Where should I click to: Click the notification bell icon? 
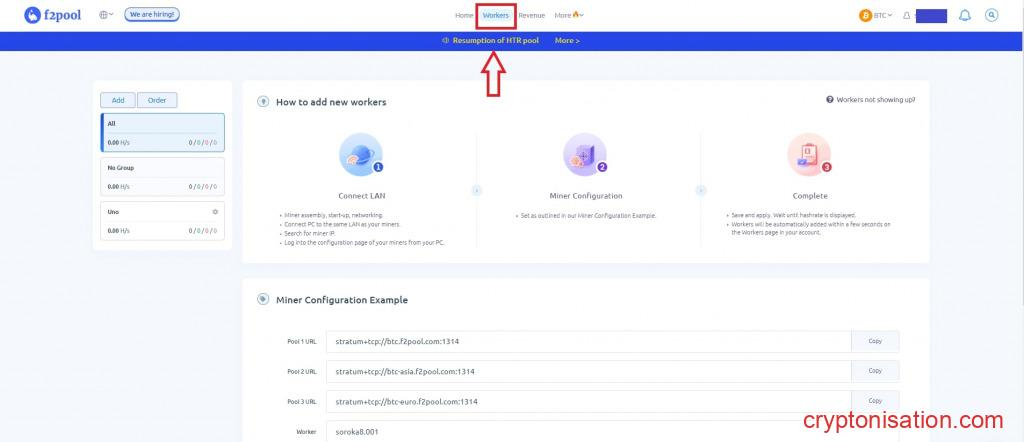[x=964, y=15]
